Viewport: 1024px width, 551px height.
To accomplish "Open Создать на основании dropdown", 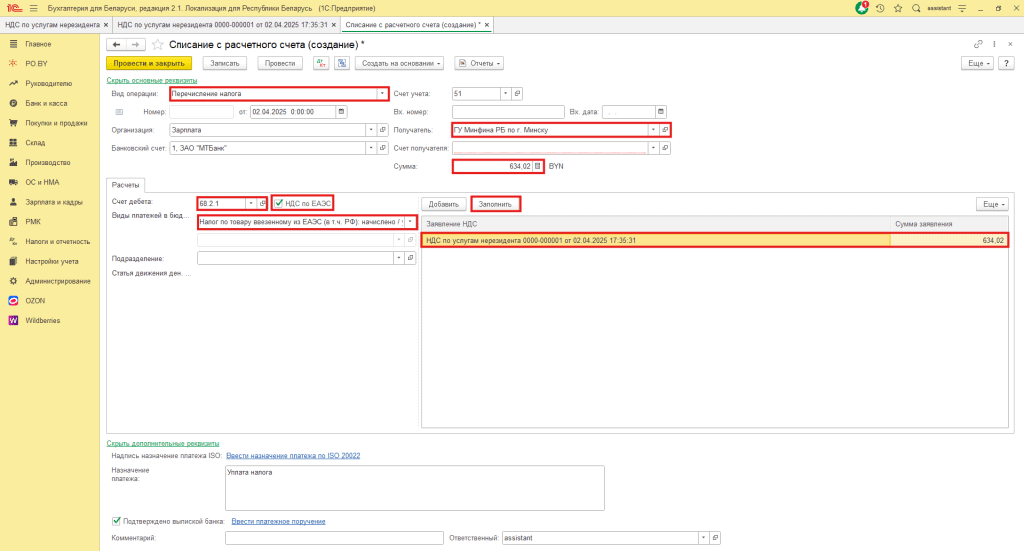I will click(x=401, y=63).
